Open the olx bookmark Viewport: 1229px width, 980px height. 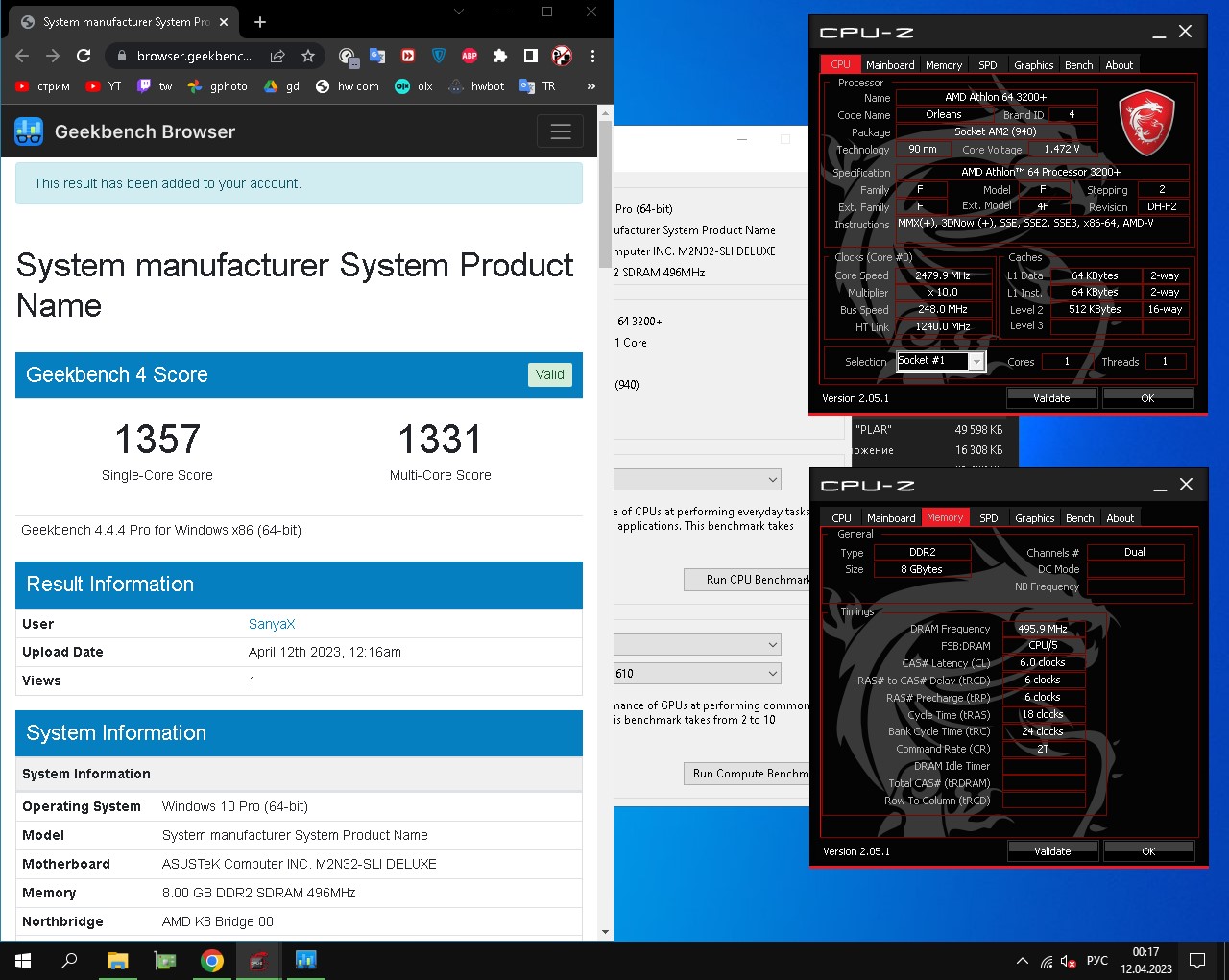point(414,86)
